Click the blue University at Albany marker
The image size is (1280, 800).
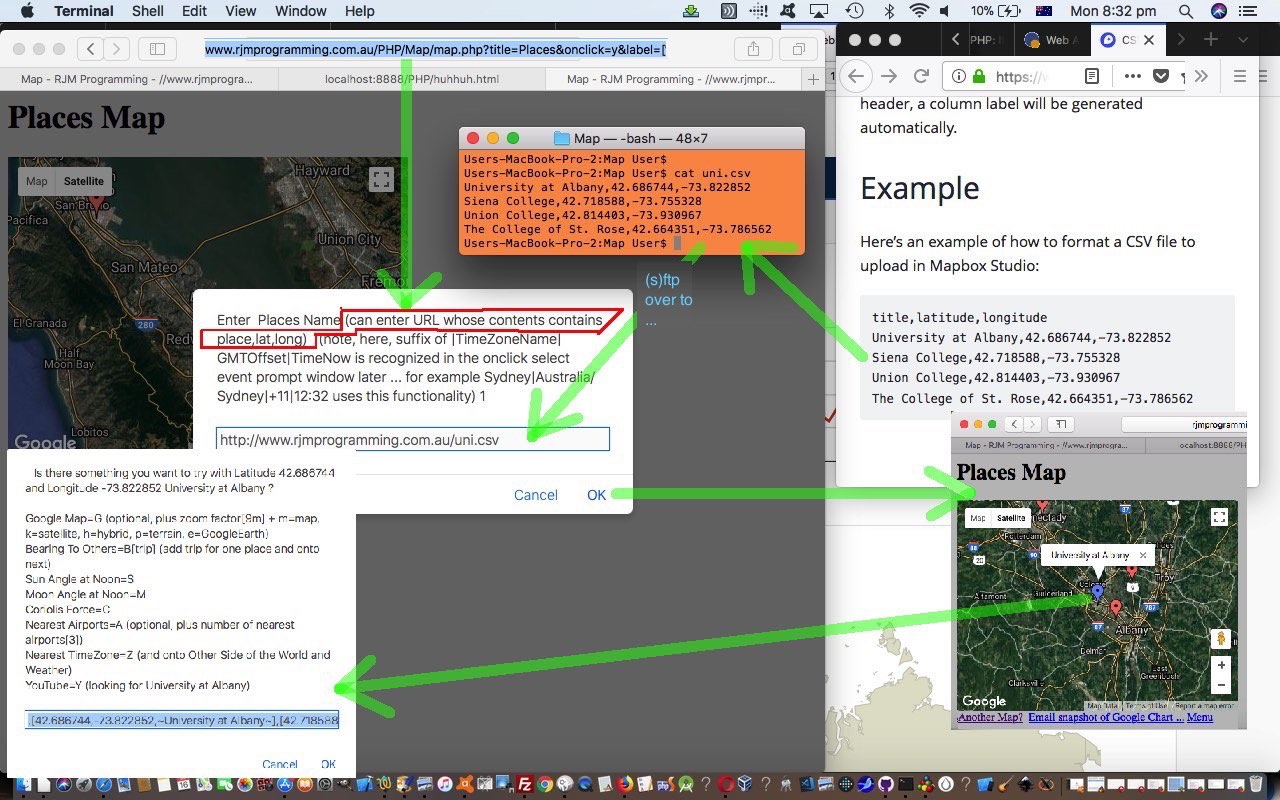coord(1097,592)
